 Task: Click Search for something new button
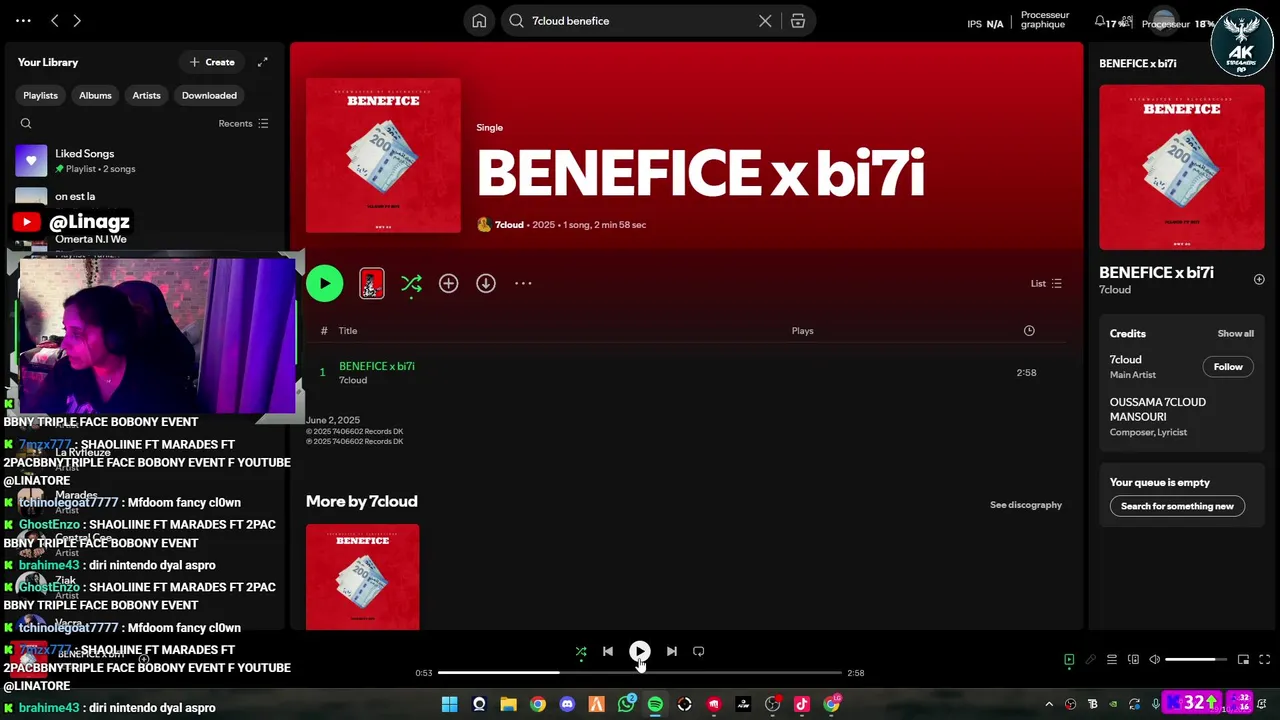point(1177,506)
